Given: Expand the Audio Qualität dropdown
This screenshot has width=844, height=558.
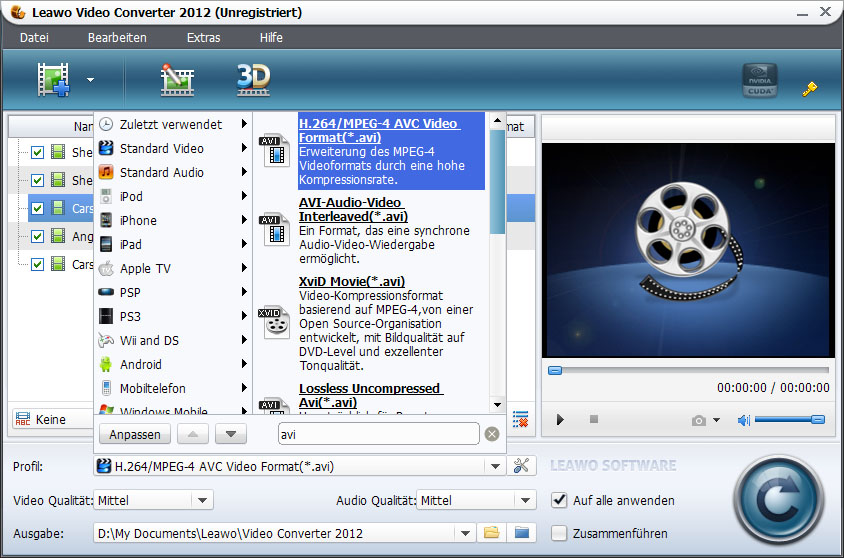Looking at the screenshot, I should [526, 500].
